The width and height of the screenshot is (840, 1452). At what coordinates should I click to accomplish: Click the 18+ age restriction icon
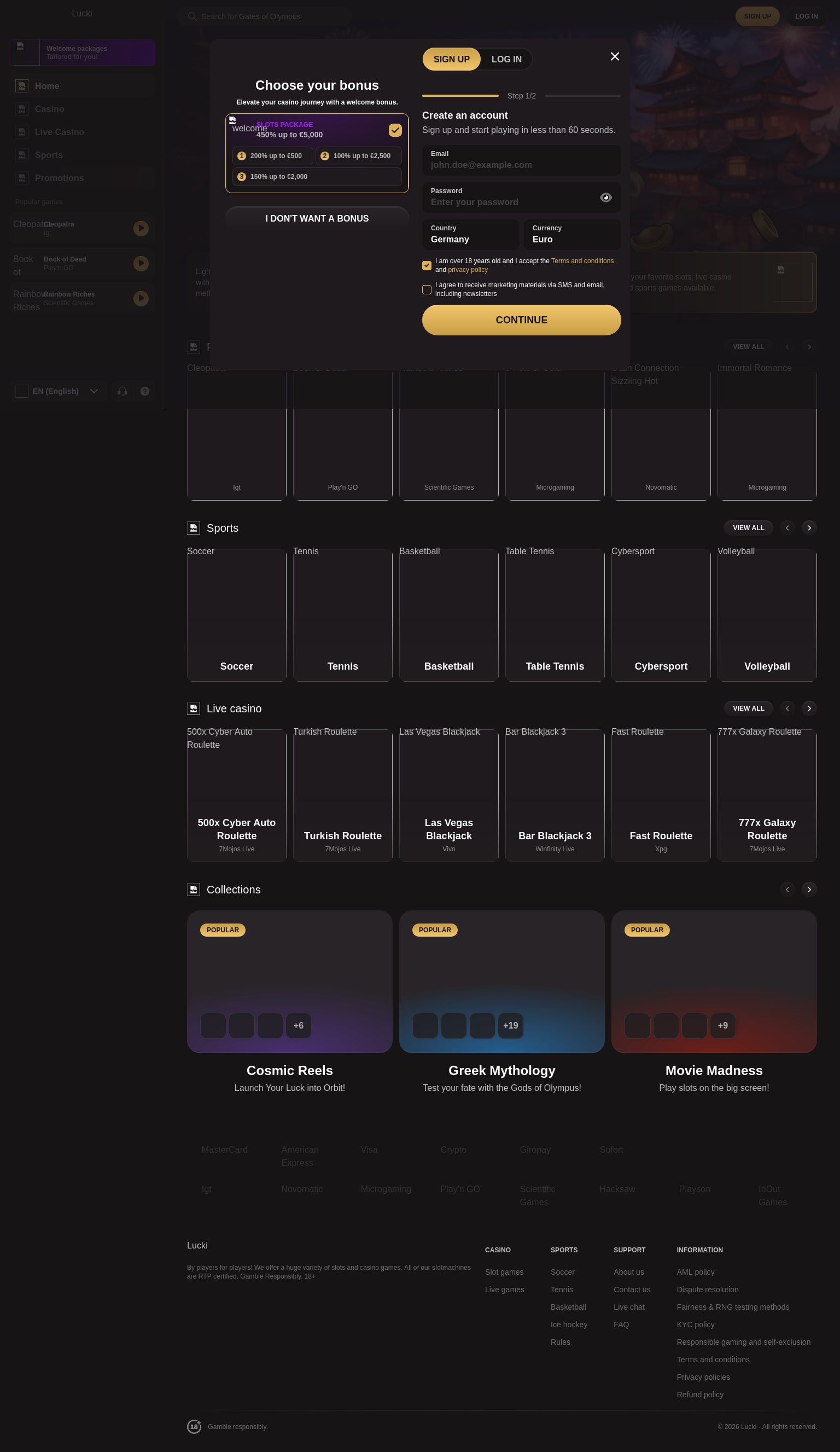[x=194, y=1426]
